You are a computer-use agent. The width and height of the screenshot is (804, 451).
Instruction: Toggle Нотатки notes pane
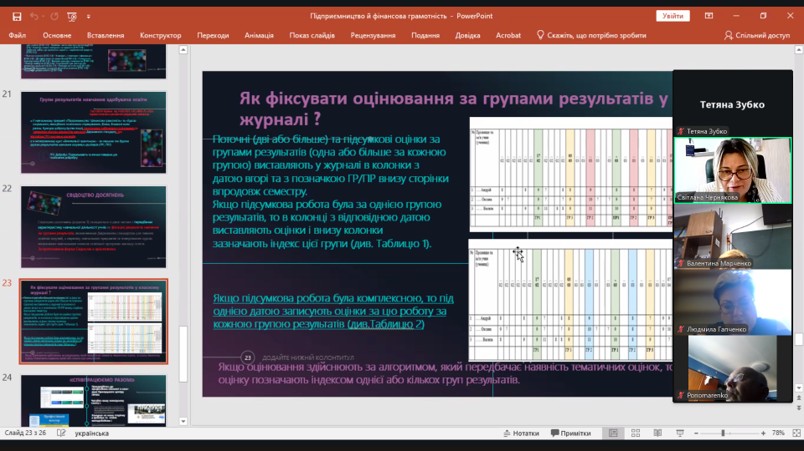tap(520, 433)
